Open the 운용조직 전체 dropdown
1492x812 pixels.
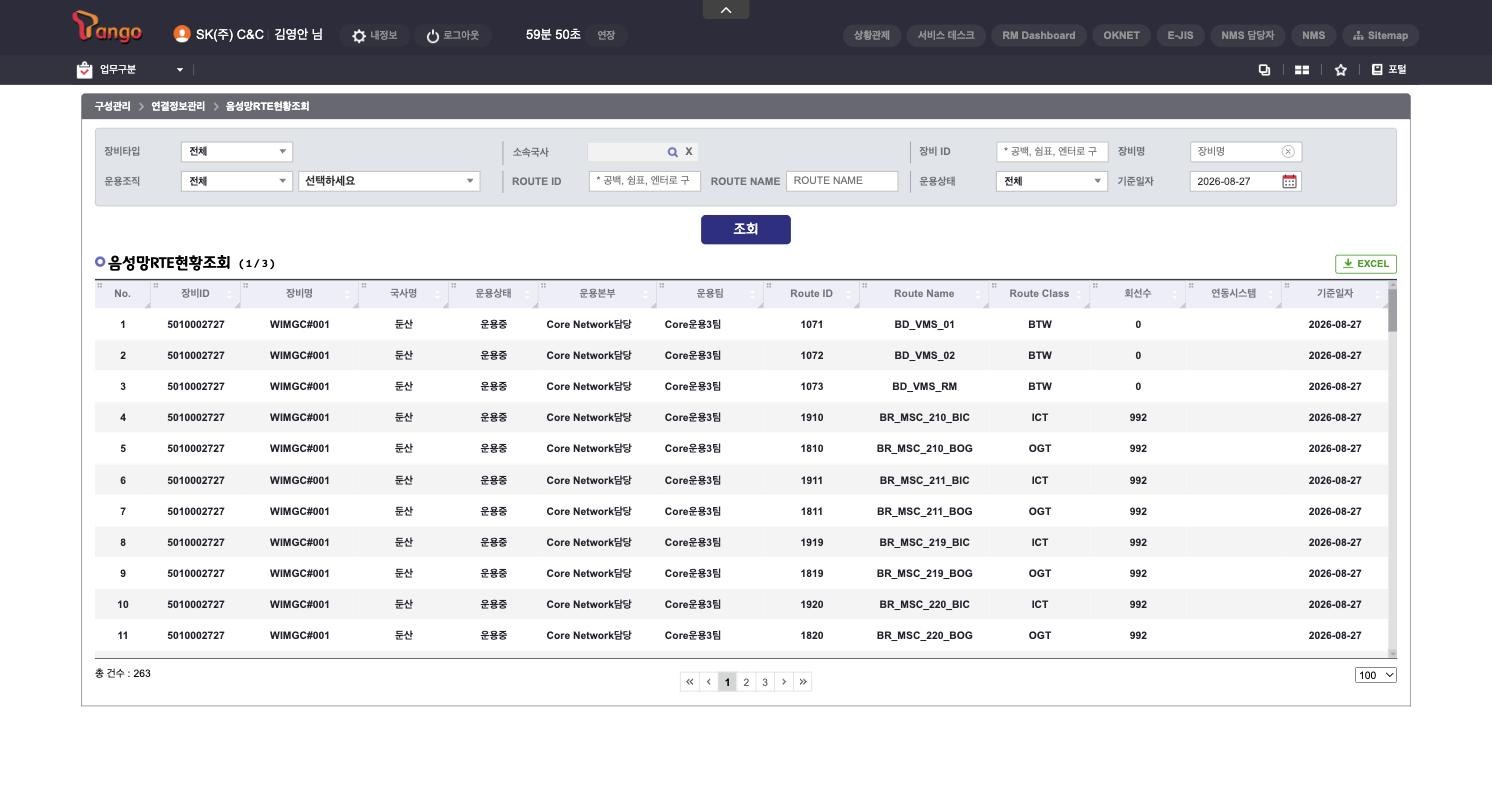237,181
